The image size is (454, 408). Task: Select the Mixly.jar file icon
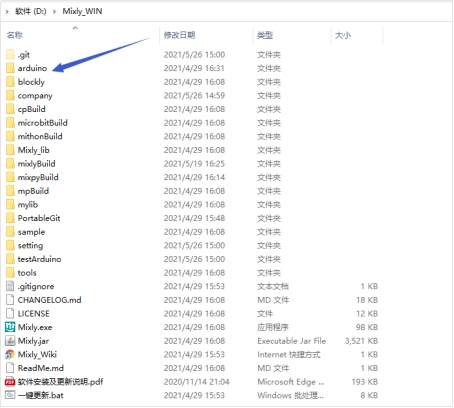tap(10, 341)
